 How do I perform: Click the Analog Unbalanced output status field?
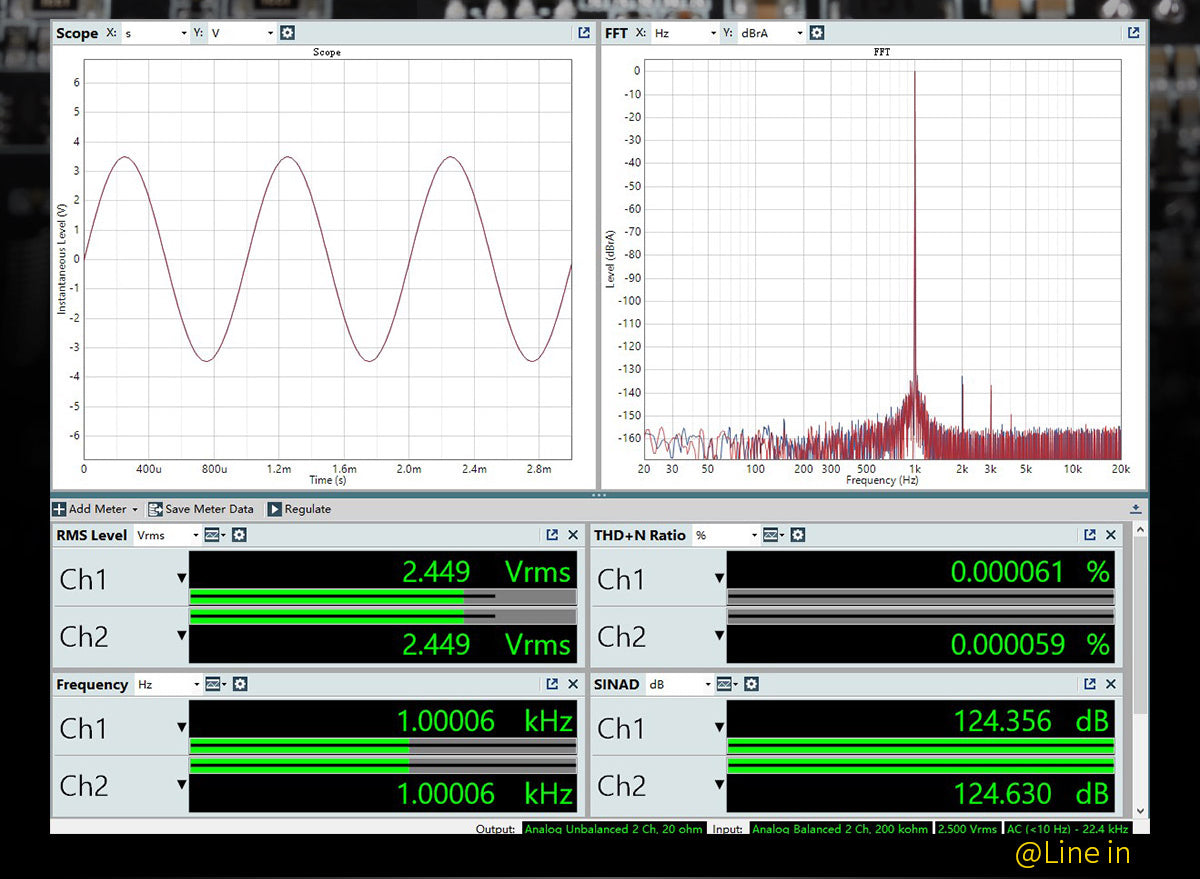(614, 829)
